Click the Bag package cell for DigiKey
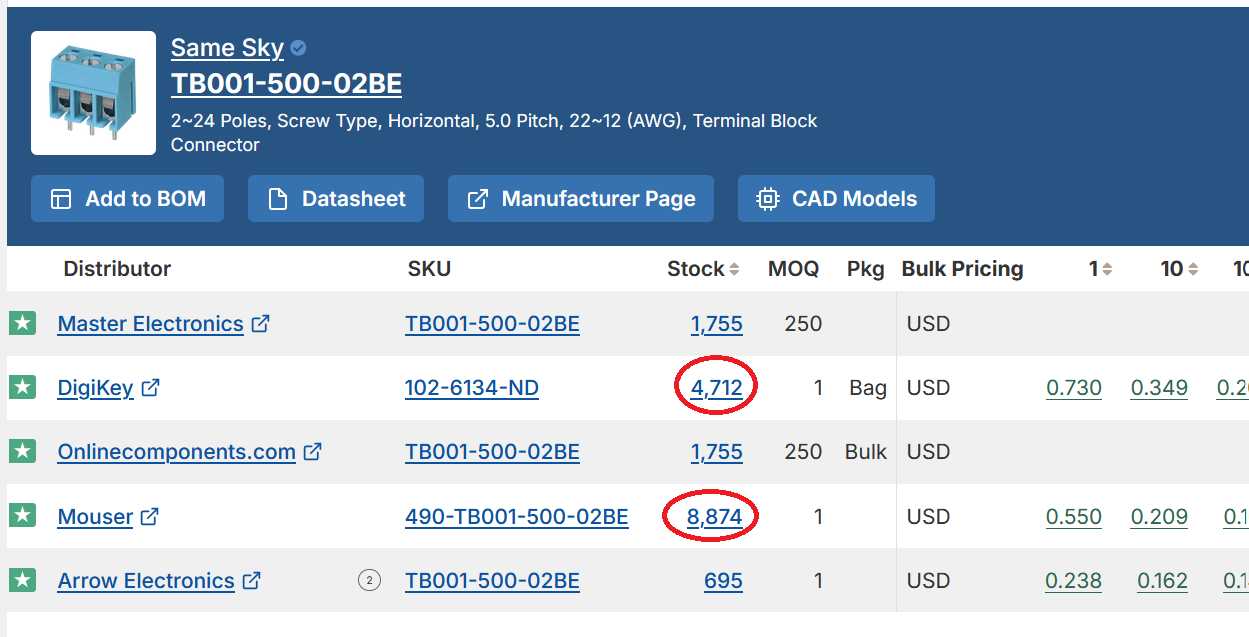This screenshot has width=1249, height=637. tap(868, 388)
